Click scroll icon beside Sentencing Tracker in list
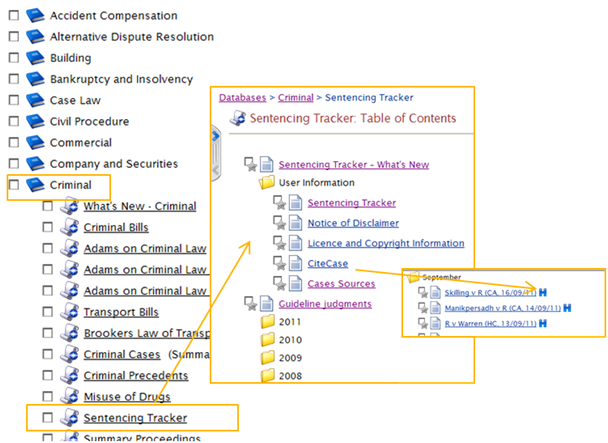Screen dimensions: 608x443 pos(70,417)
